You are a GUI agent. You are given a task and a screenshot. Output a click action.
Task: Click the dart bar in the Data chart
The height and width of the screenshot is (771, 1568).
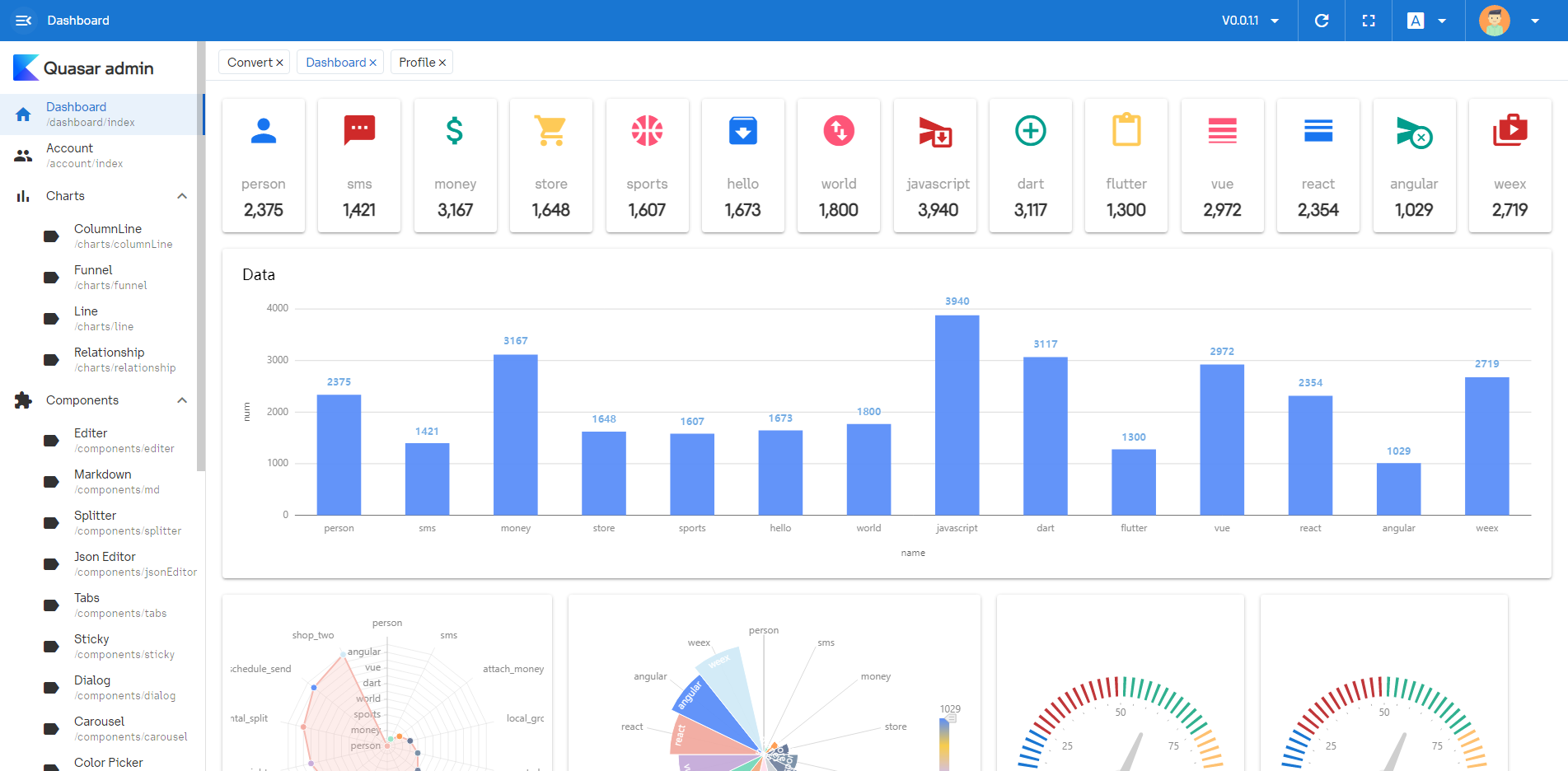click(1045, 436)
